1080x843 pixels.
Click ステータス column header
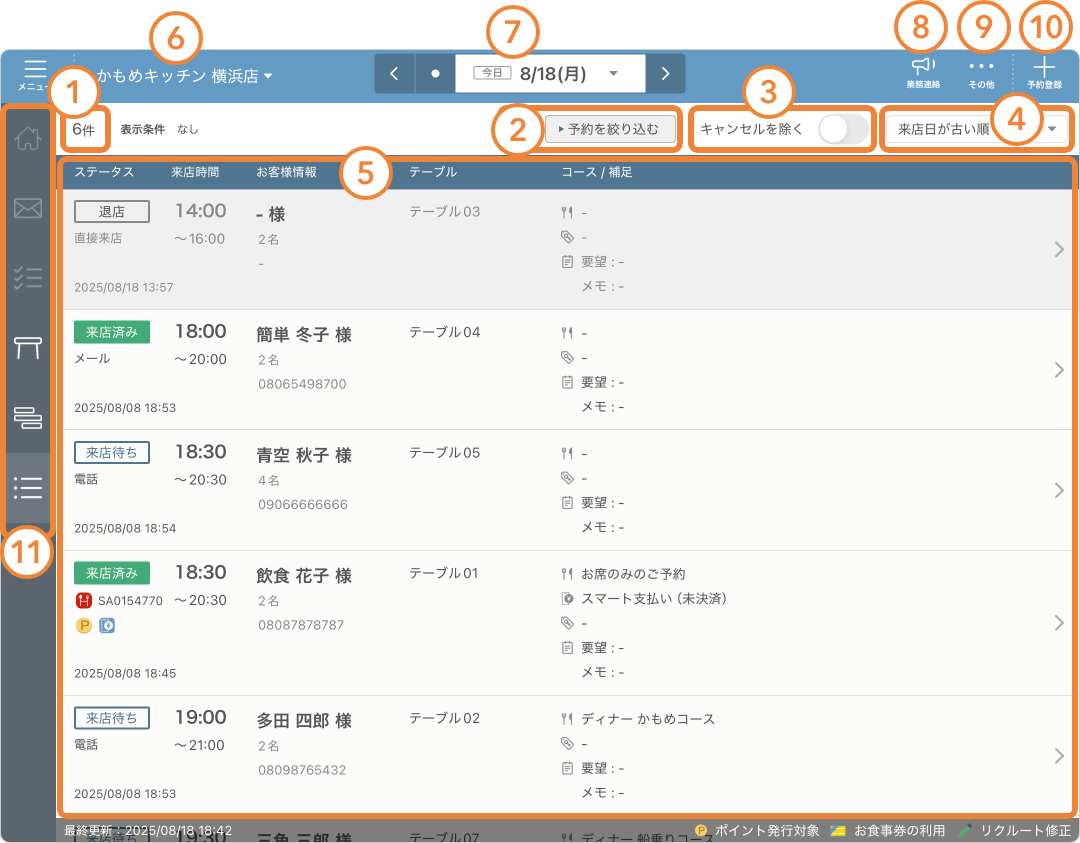(104, 172)
